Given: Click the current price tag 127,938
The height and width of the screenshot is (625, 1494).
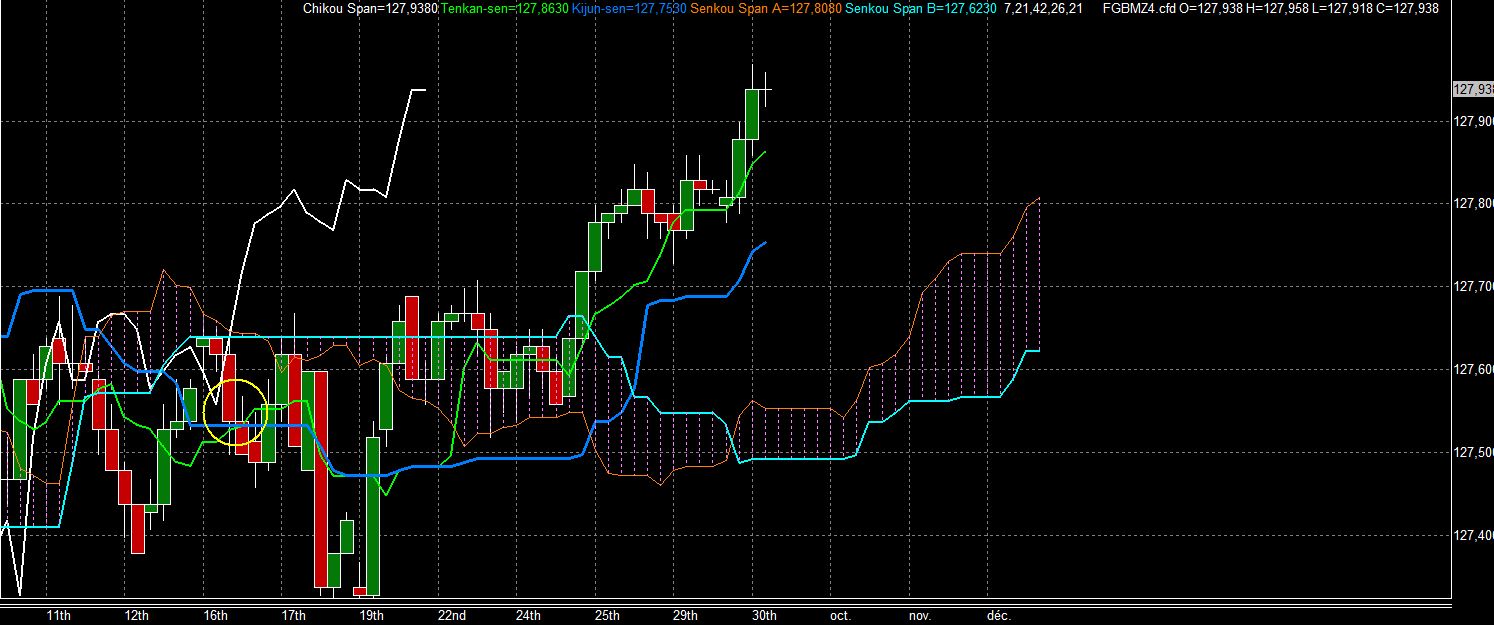Looking at the screenshot, I should (1473, 90).
